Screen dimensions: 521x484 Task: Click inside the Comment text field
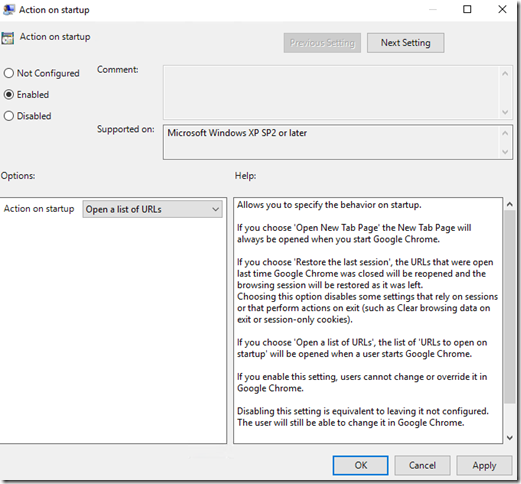[x=332, y=92]
